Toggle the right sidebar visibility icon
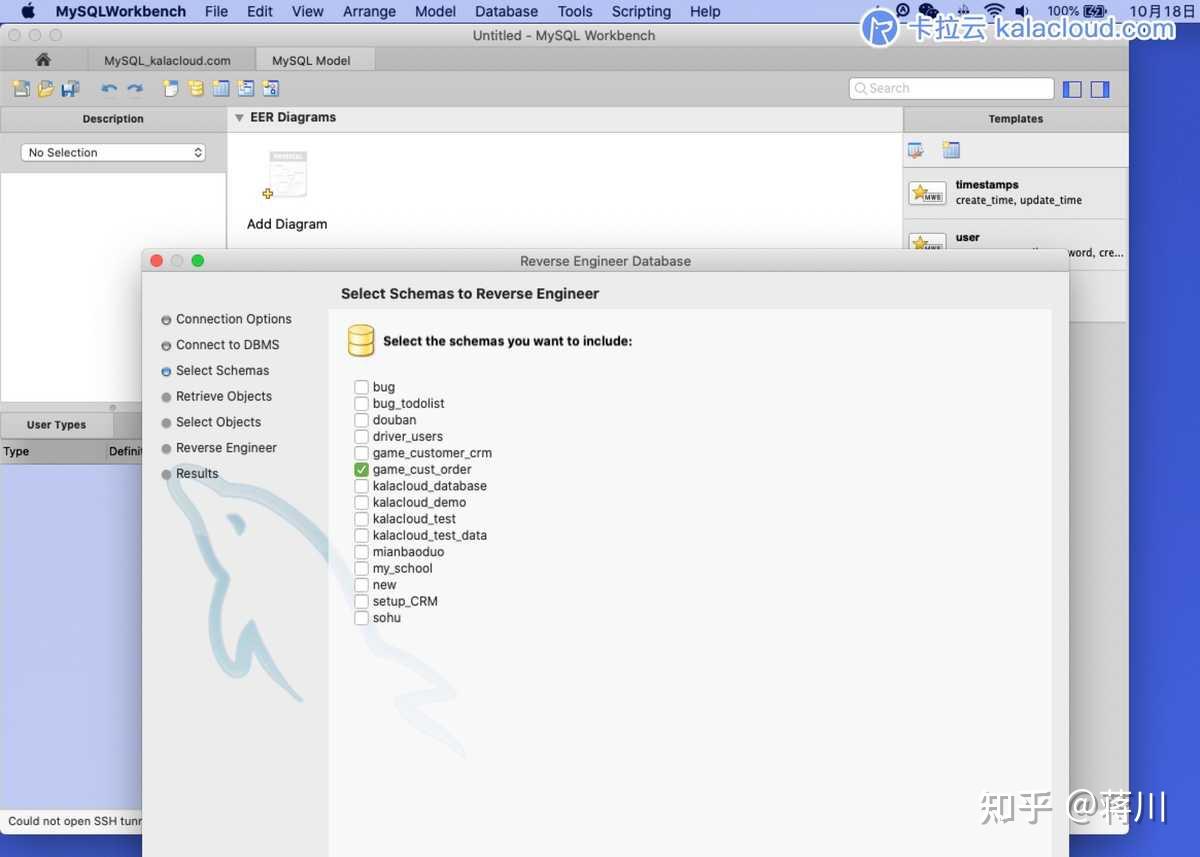The width and height of the screenshot is (1200, 857). pos(1100,89)
